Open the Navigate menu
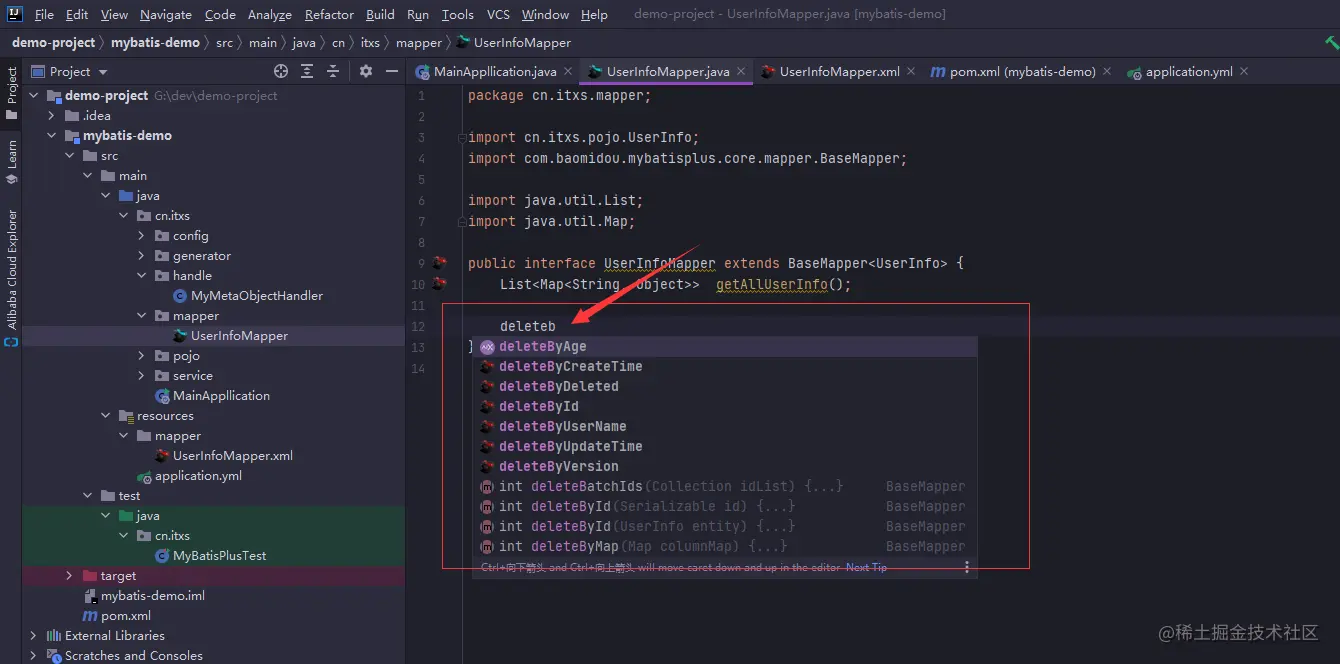This screenshot has width=1340, height=664. tap(166, 14)
